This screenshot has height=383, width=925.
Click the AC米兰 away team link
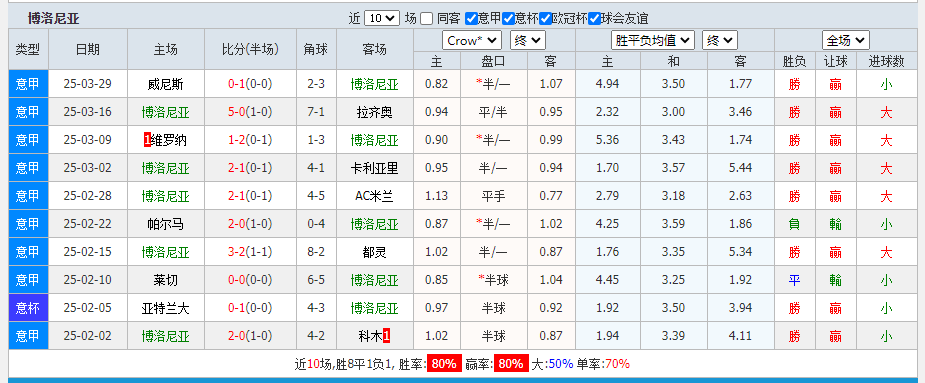(x=375, y=197)
